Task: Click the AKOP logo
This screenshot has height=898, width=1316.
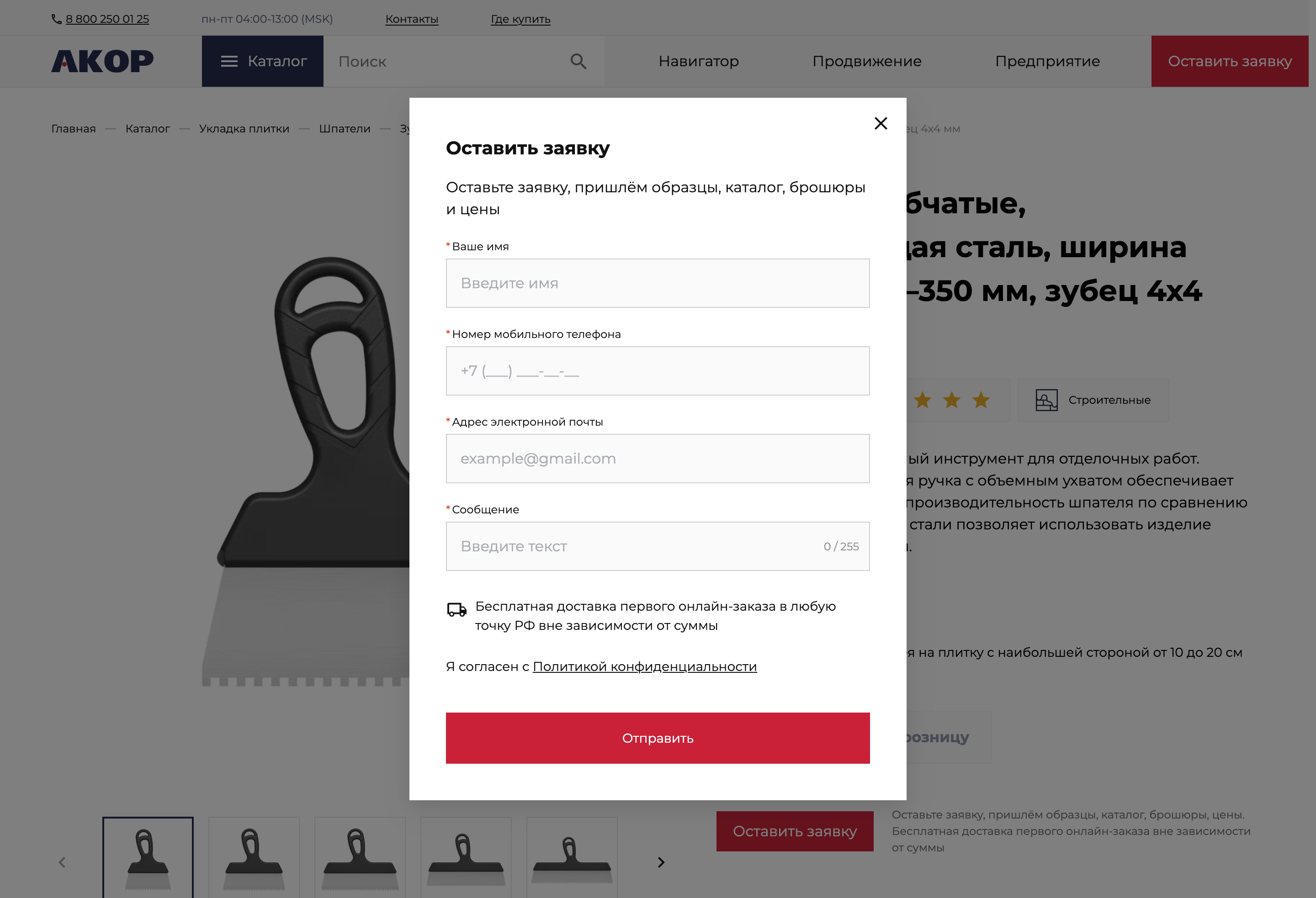Action: [102, 61]
